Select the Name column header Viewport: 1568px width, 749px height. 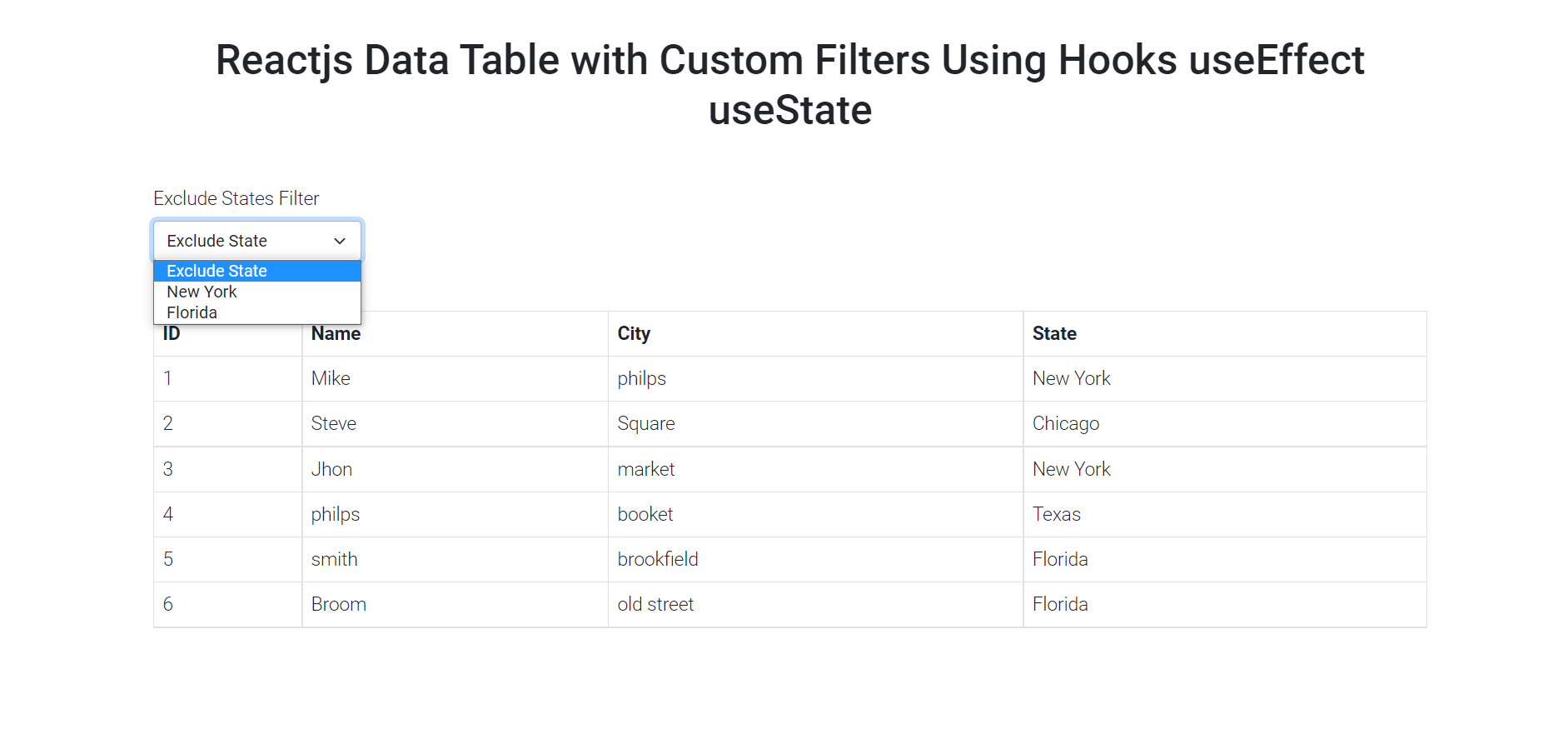click(x=336, y=333)
